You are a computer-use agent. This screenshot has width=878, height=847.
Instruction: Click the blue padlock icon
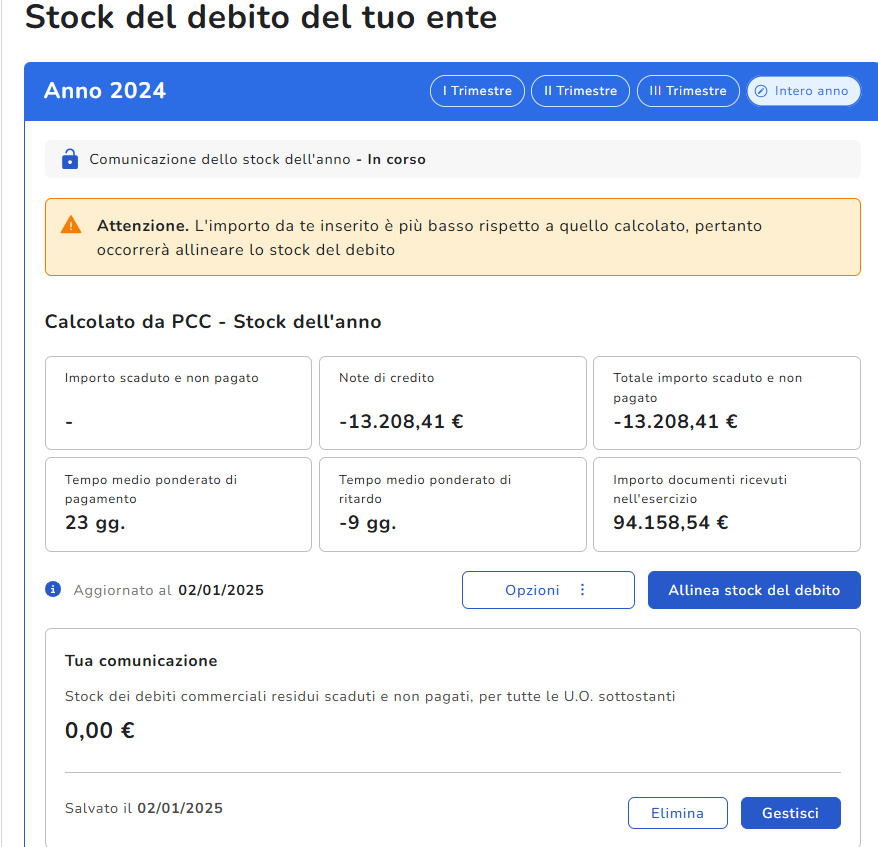(x=69, y=159)
